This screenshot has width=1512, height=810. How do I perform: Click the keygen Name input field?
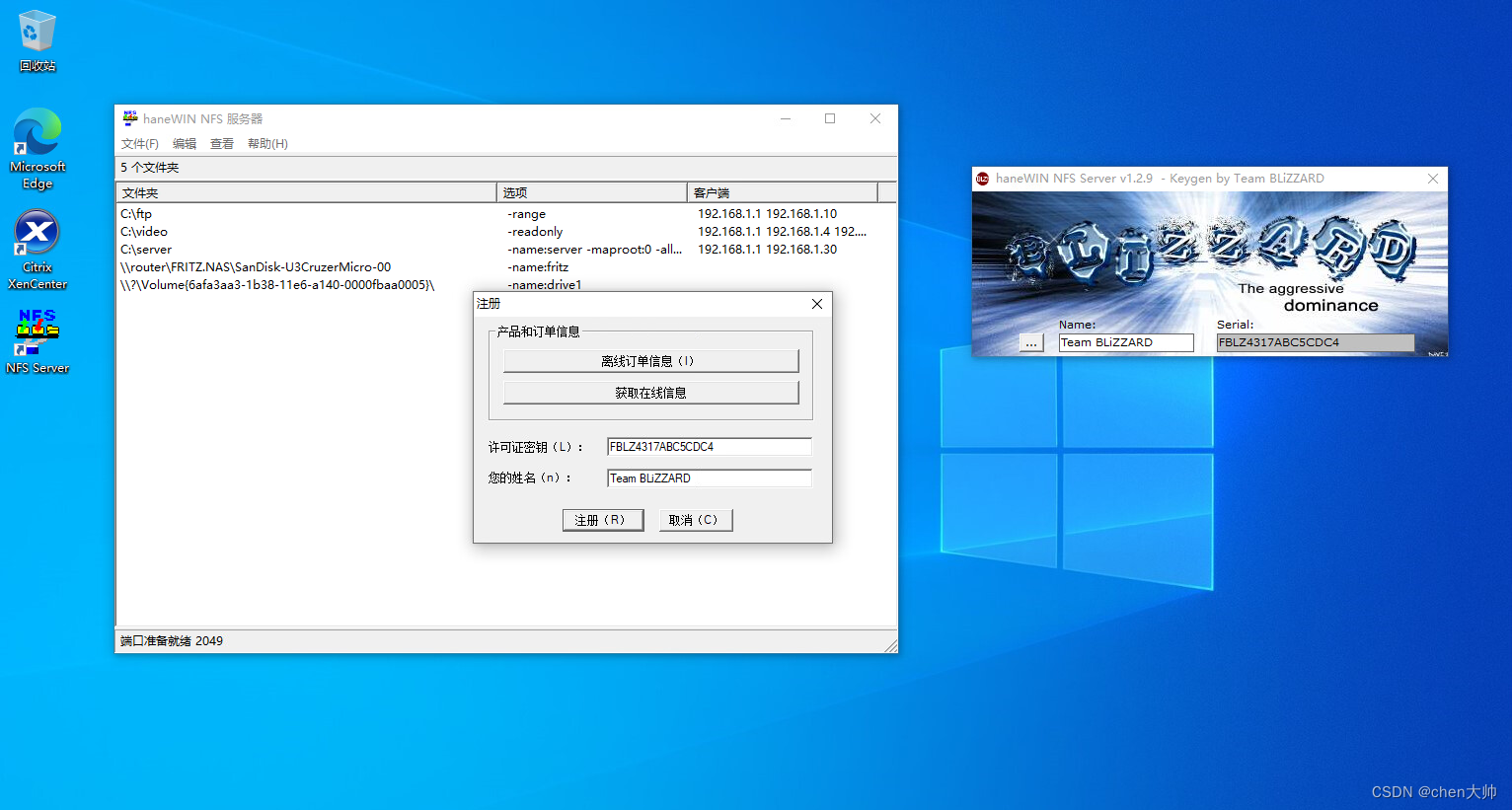[x=1126, y=343]
